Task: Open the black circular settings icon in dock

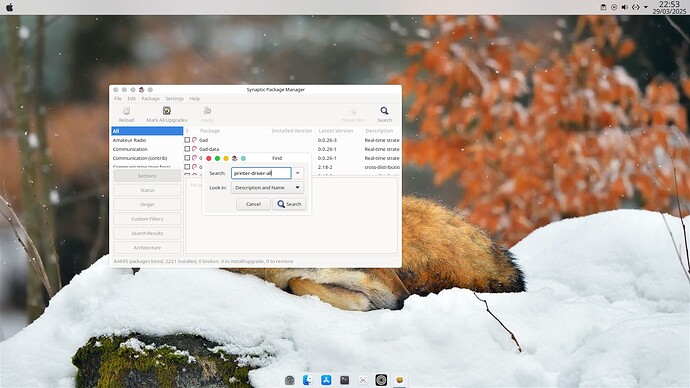Action: (381, 380)
